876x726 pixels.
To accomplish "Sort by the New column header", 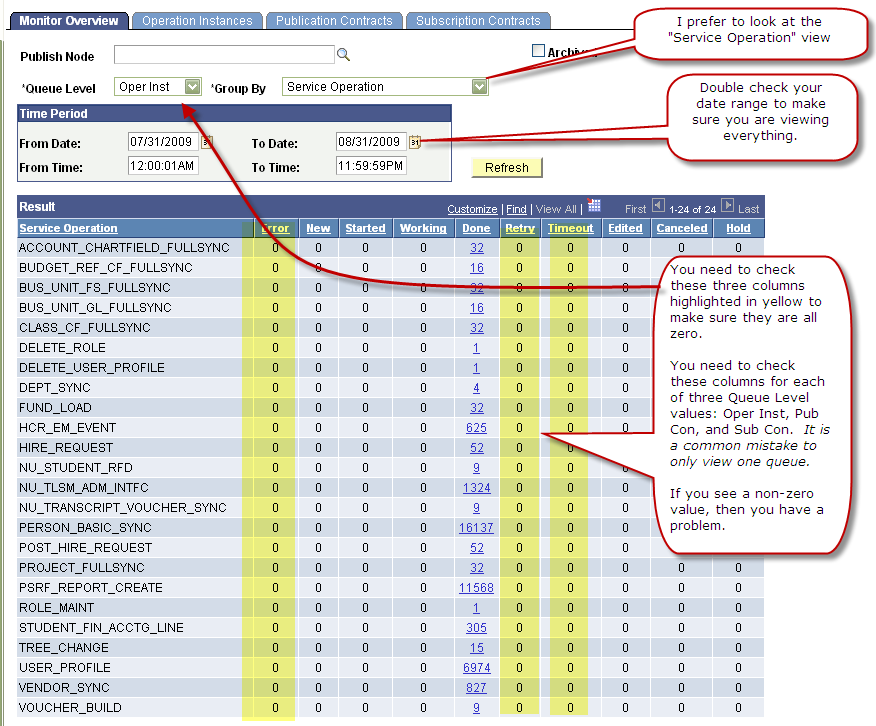I will click(x=318, y=228).
